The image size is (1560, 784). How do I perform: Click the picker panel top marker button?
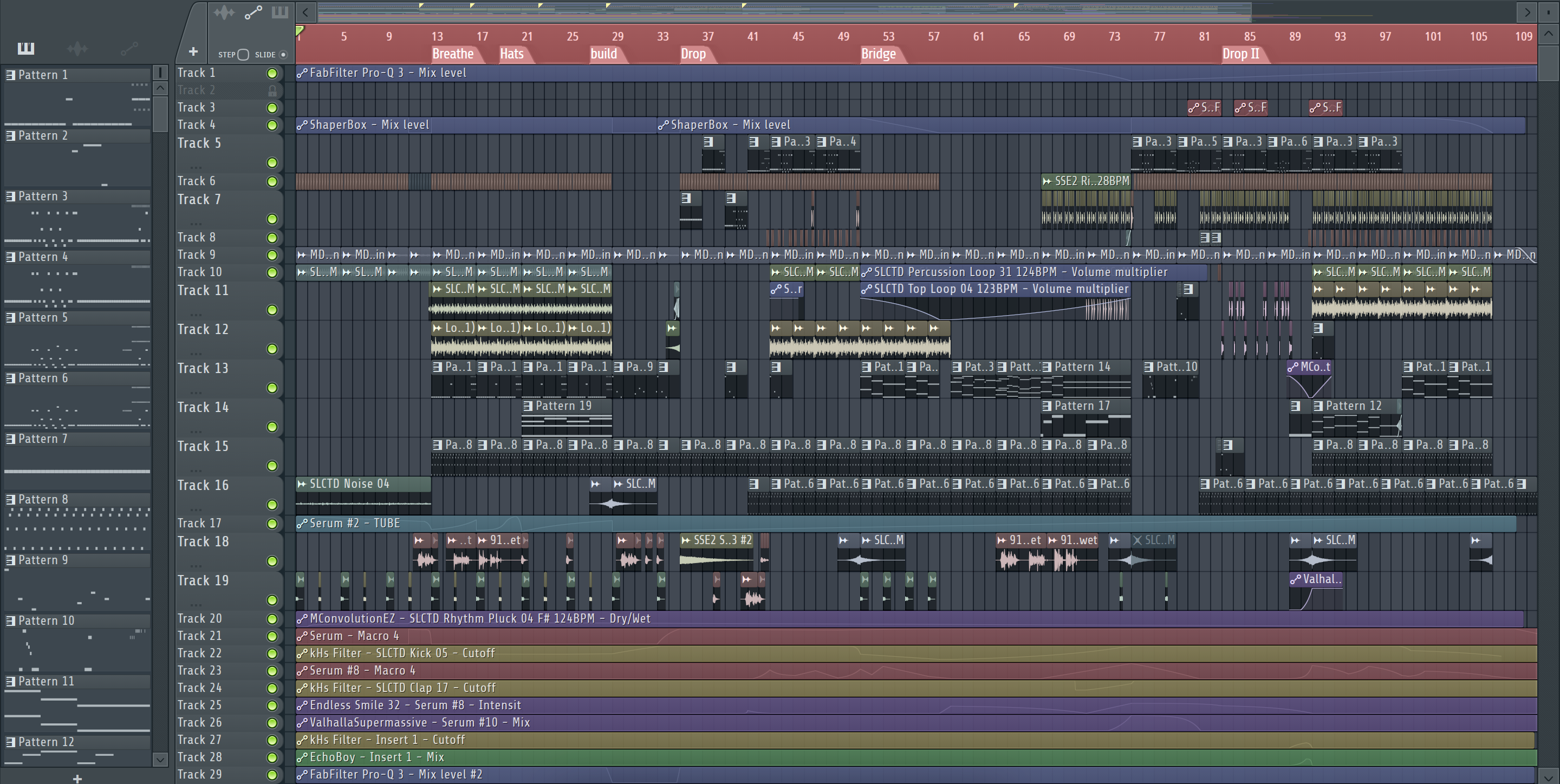160,73
